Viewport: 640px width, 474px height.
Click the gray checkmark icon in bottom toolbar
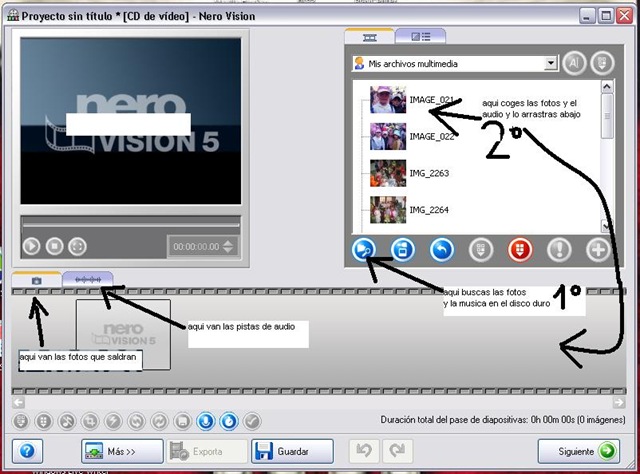[252, 421]
